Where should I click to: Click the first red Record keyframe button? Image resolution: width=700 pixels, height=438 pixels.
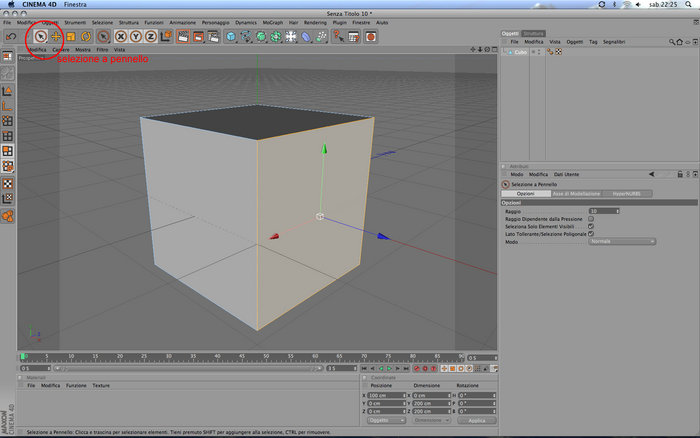coord(417,368)
